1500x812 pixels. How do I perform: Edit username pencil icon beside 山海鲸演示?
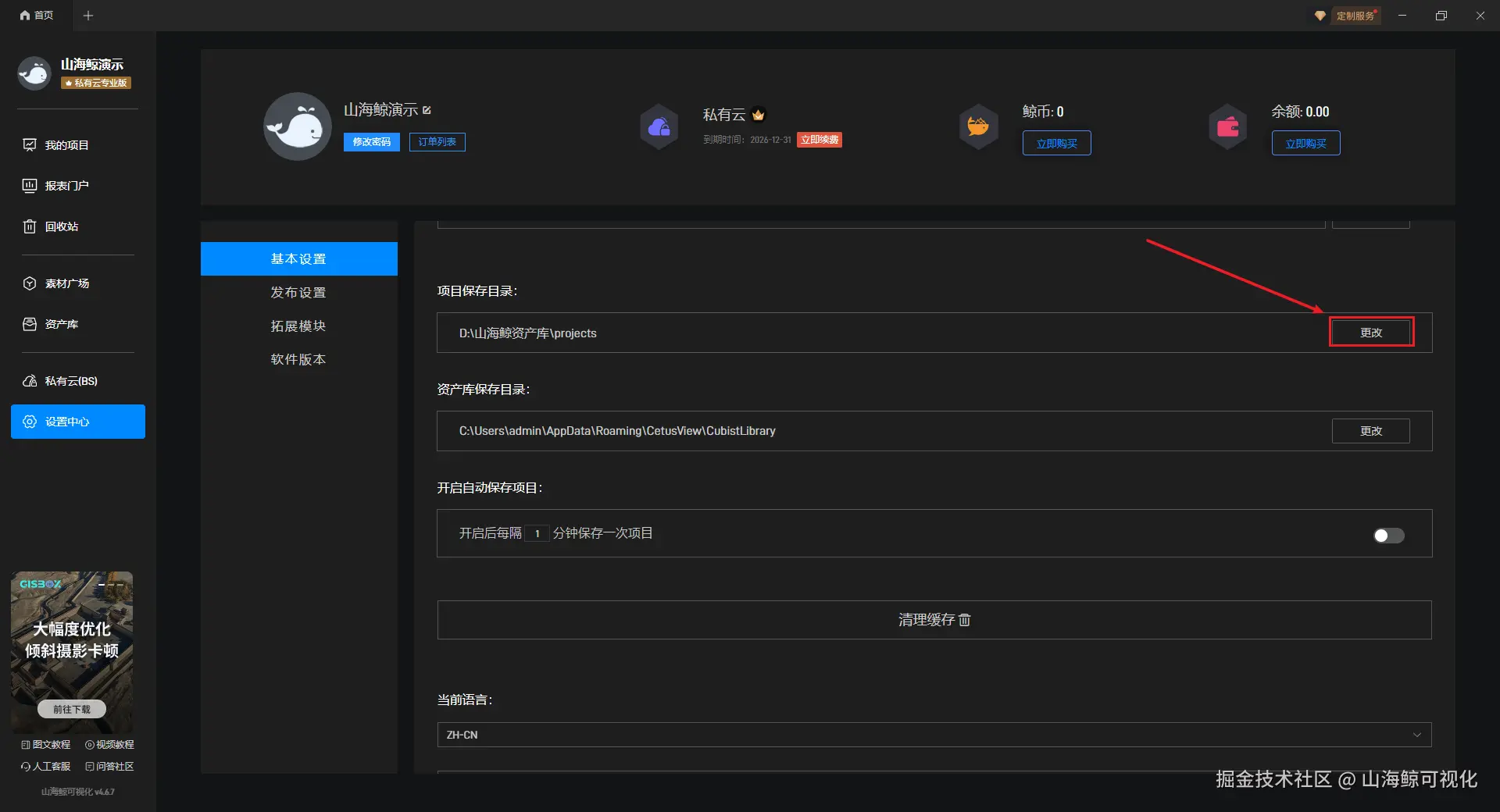point(427,110)
